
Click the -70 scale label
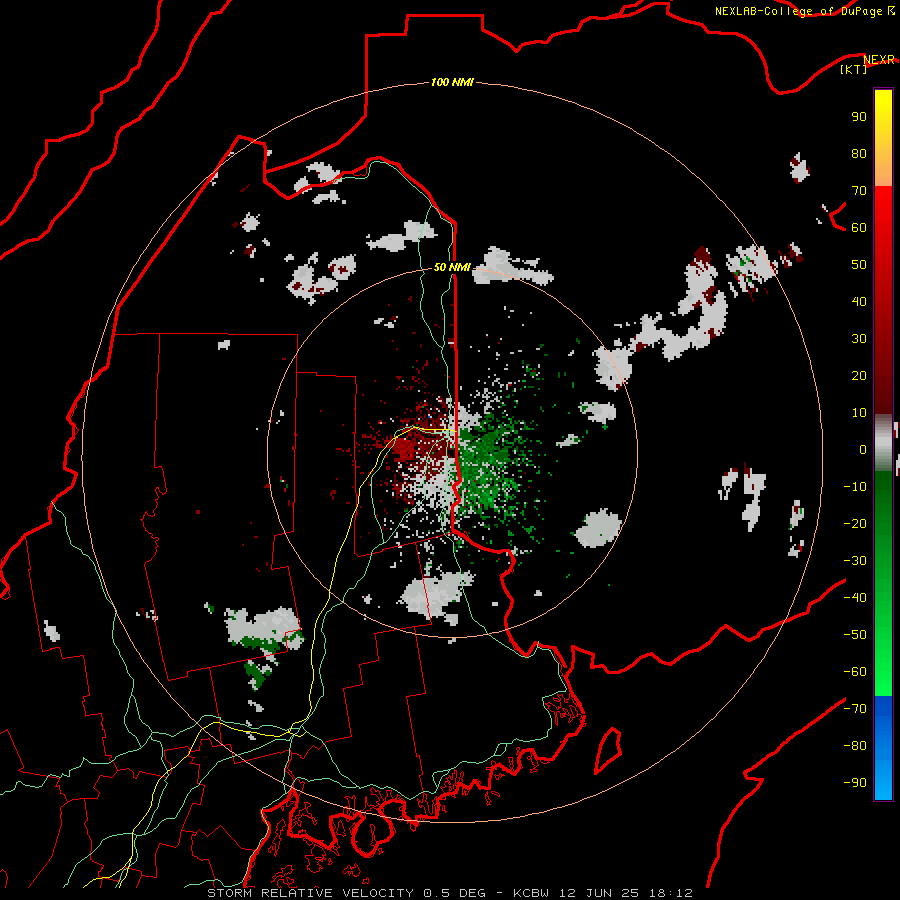855,709
